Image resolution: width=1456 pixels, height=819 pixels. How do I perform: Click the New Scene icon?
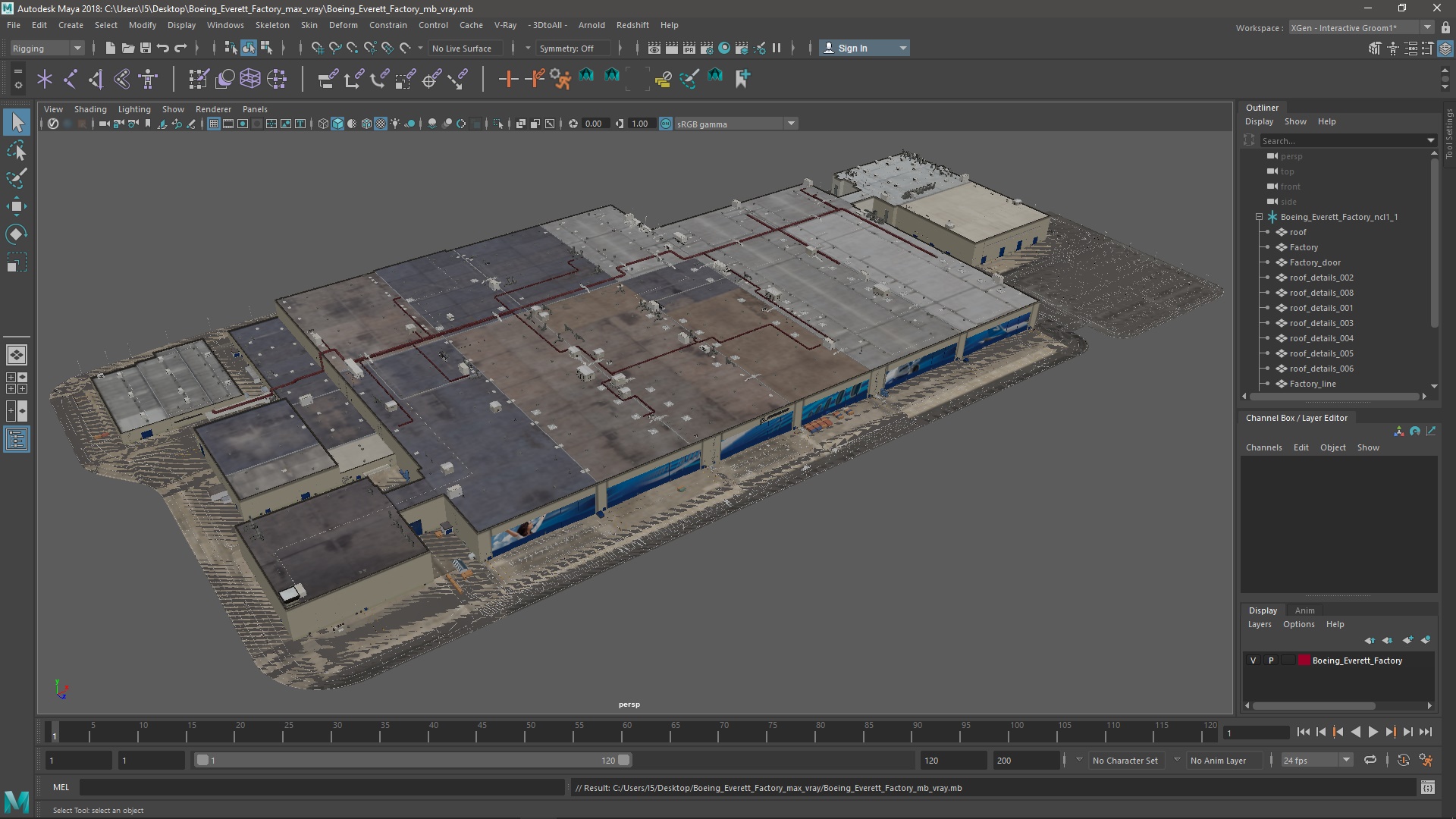tap(111, 49)
